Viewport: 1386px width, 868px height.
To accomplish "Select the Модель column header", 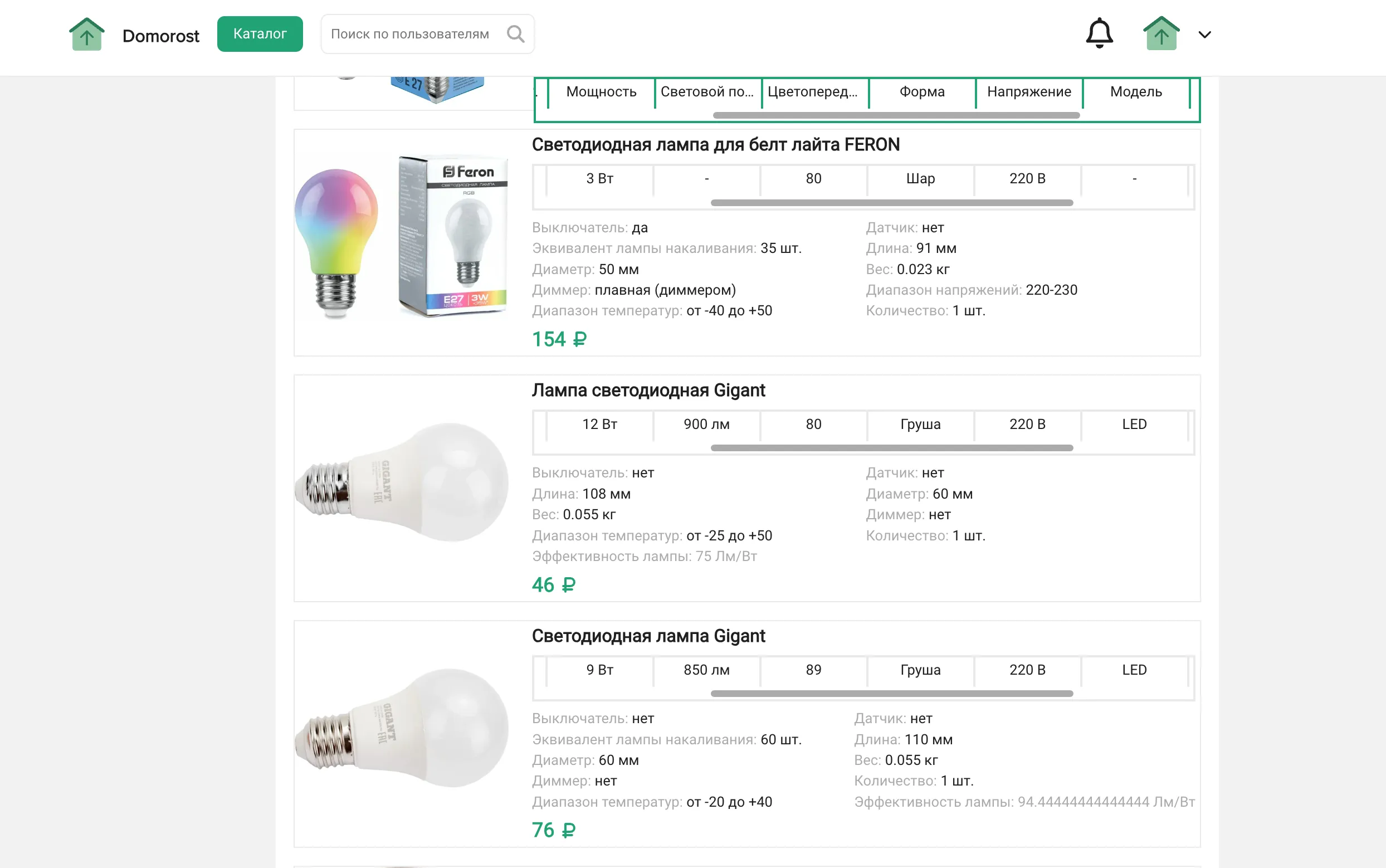I will (1135, 92).
